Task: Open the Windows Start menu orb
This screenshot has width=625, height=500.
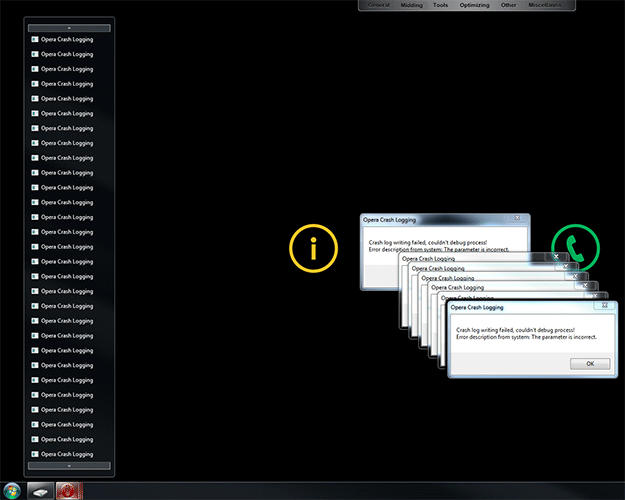Action: pyautogui.click(x=11, y=490)
